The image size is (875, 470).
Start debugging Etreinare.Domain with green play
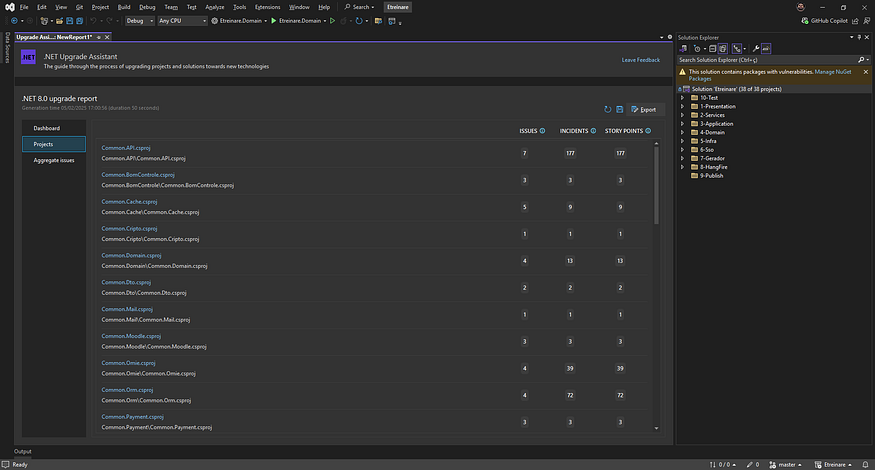273,21
